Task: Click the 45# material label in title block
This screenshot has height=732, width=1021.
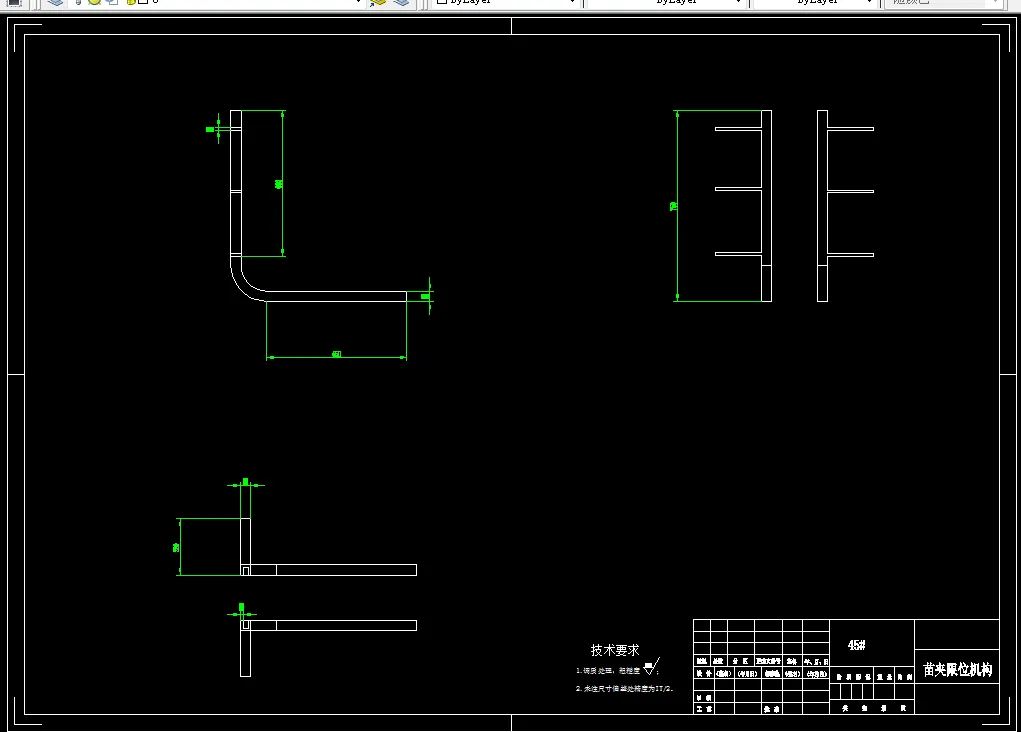Action: 856,645
